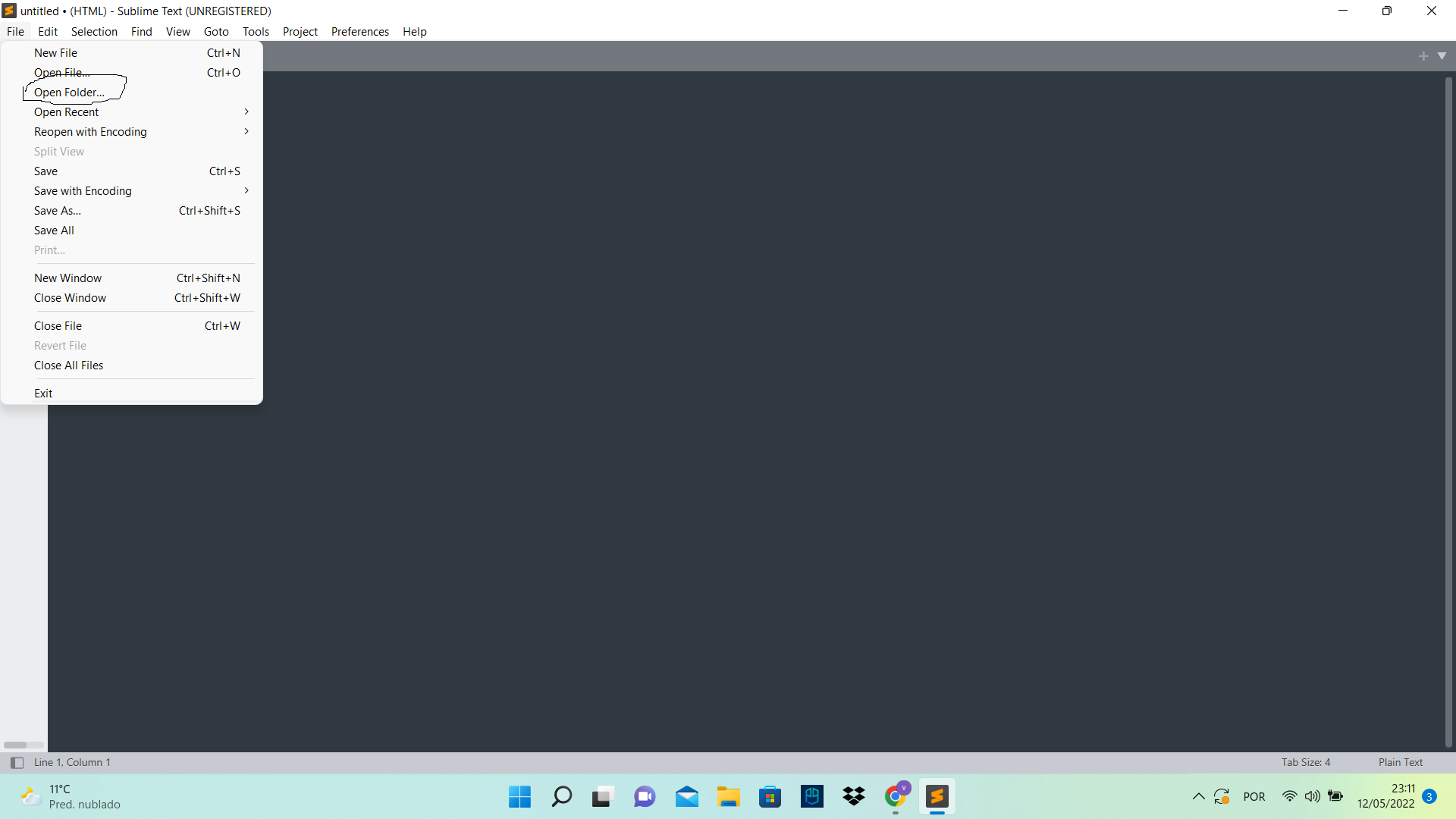Screen dimensions: 1456x819
Task: Click Revert File option
Action: [x=60, y=345]
